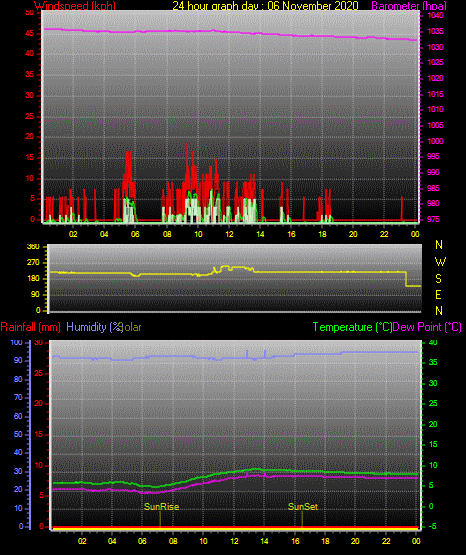
Task: Pick the 1000 barometer axis value
Action: pos(435,141)
